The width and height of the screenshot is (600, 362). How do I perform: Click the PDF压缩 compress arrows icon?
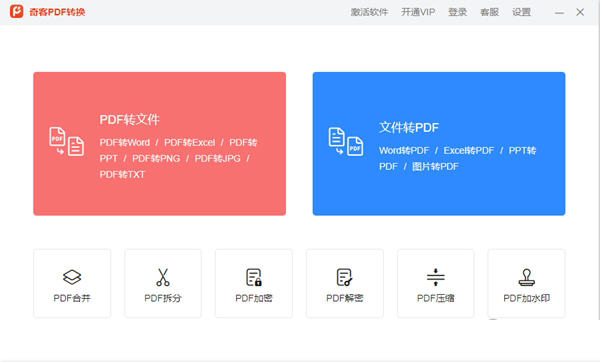click(435, 277)
